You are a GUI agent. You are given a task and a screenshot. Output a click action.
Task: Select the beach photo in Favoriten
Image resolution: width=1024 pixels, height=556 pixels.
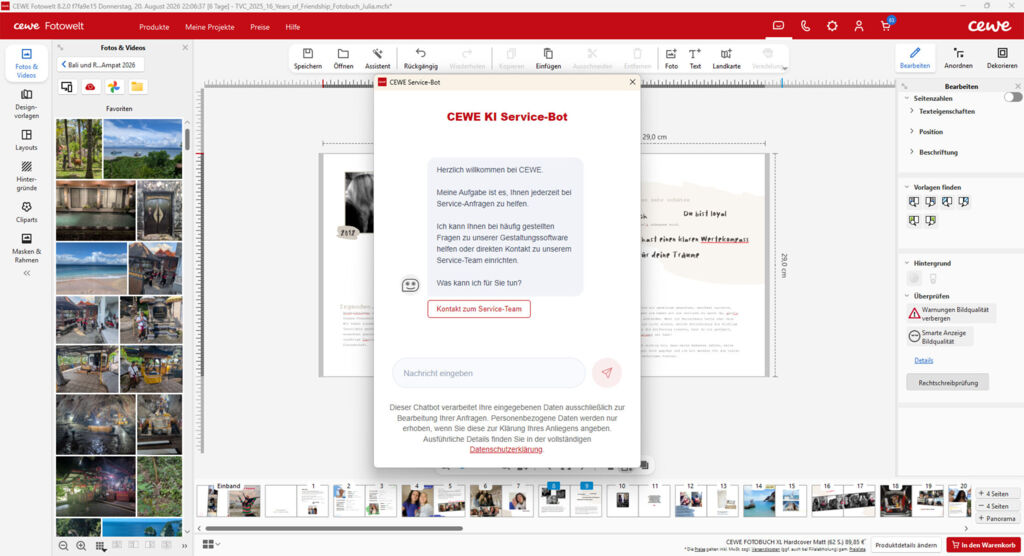(91, 269)
